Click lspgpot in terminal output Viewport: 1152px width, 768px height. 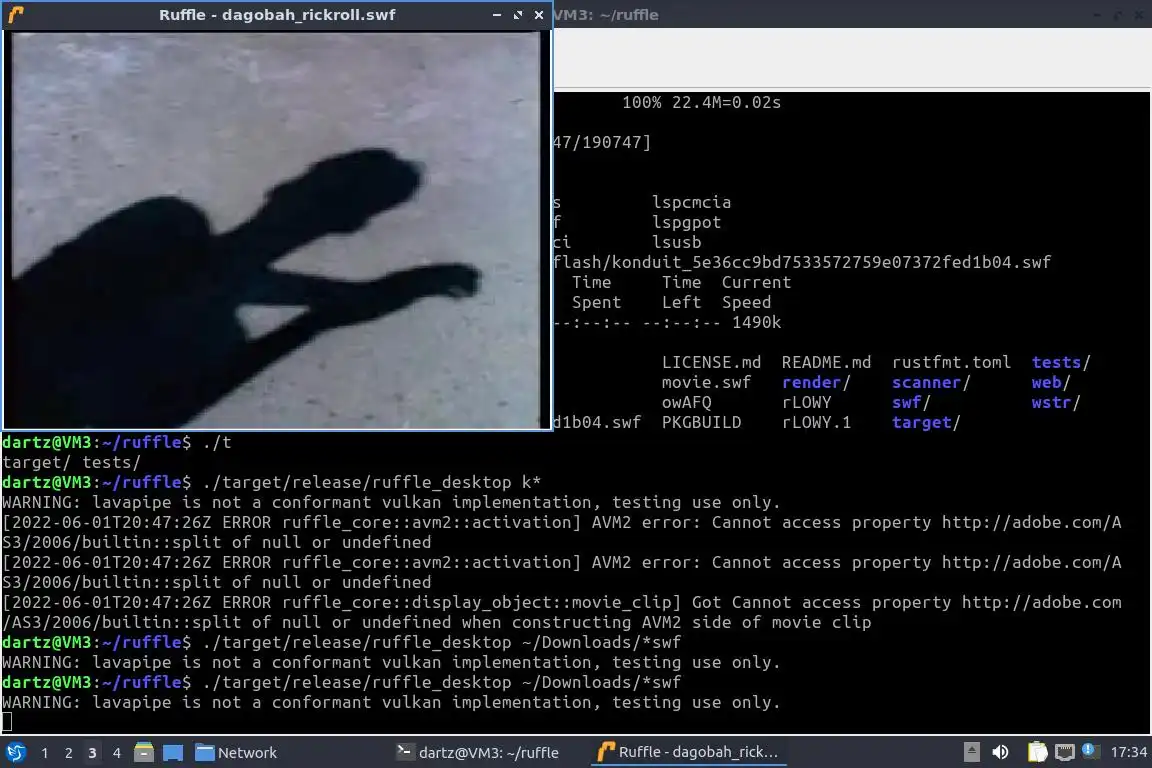click(686, 222)
